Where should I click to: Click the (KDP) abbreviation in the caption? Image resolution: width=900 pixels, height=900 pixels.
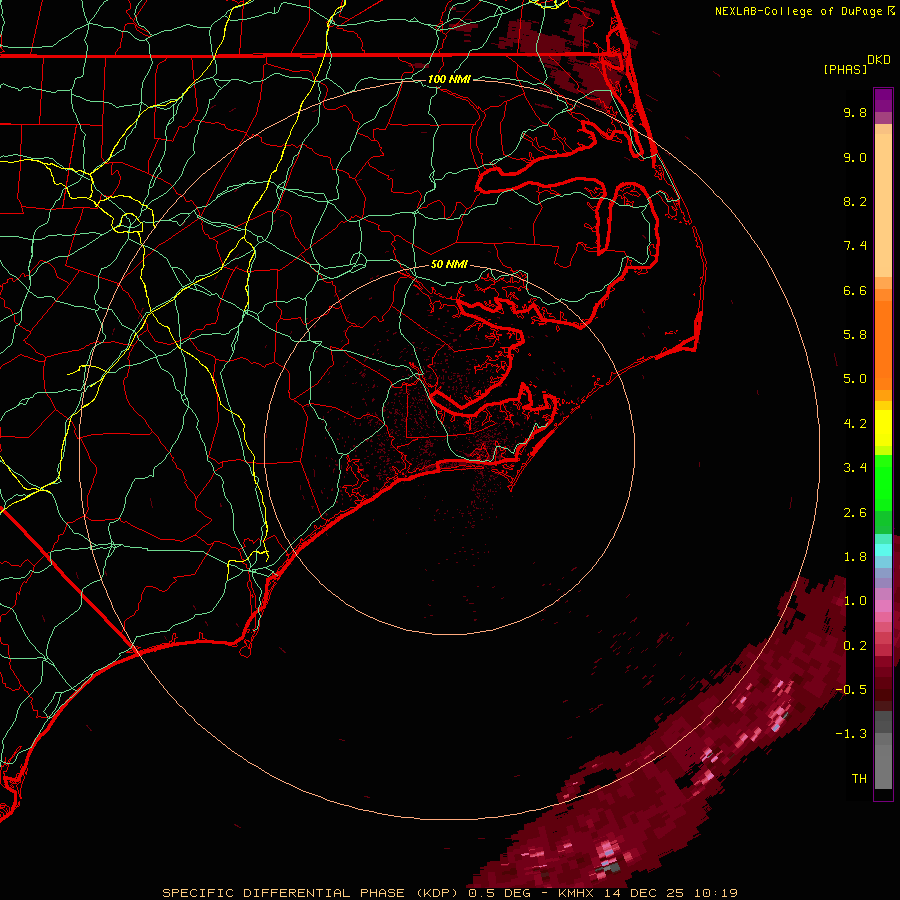(437, 893)
